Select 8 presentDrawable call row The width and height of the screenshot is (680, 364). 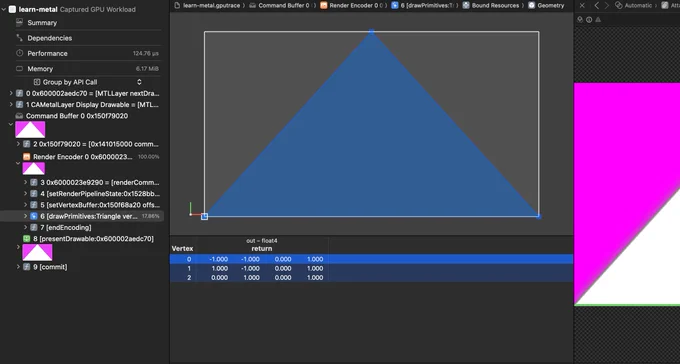pos(82,239)
